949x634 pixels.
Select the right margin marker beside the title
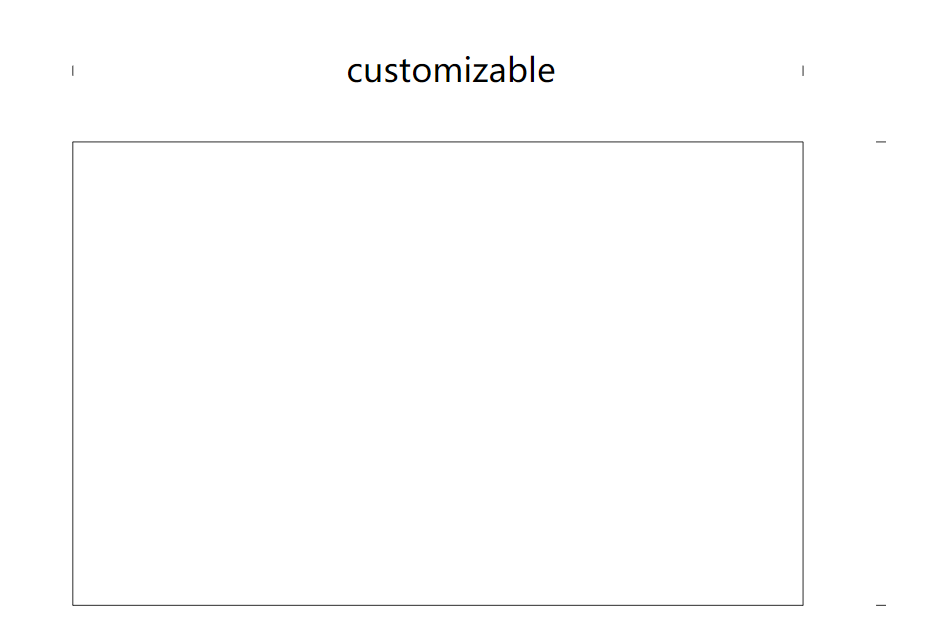(803, 70)
